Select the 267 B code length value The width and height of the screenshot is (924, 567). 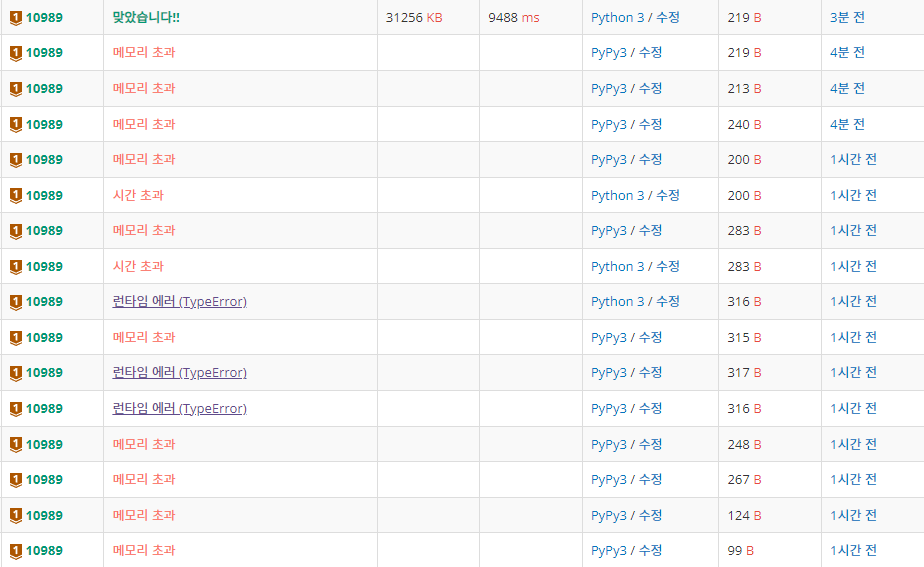pyautogui.click(x=744, y=480)
